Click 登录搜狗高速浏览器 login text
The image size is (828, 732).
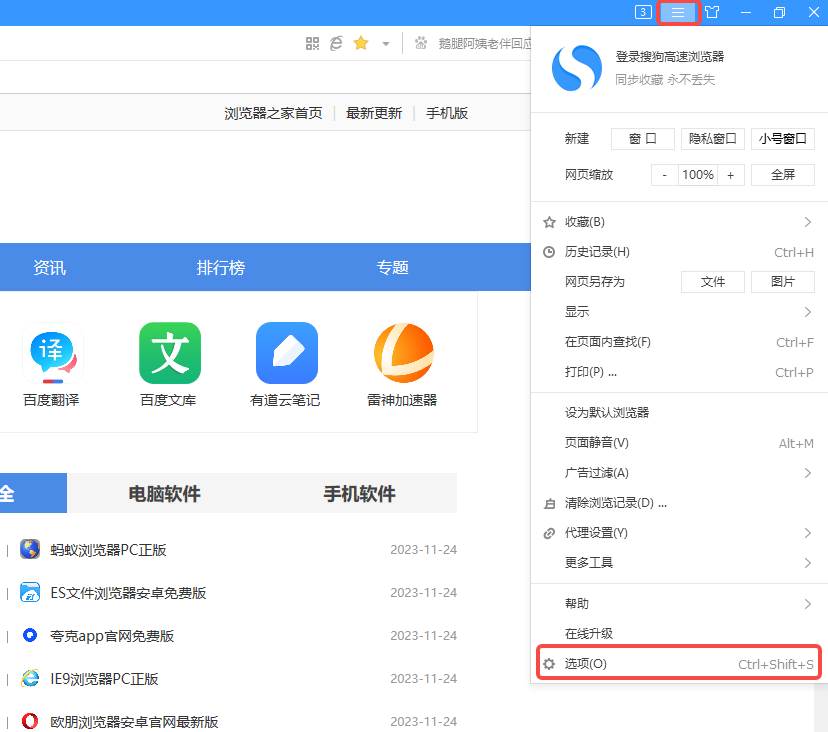tap(670, 57)
